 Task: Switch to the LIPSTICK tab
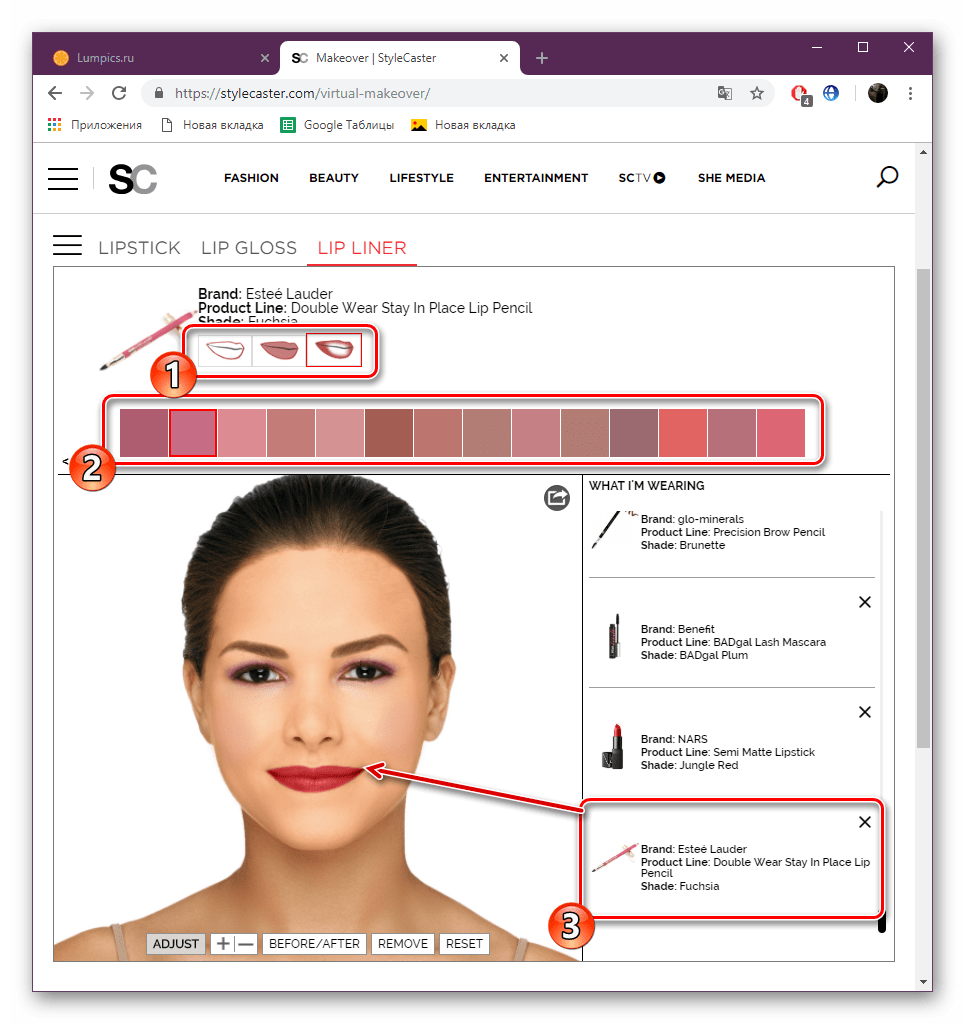139,248
